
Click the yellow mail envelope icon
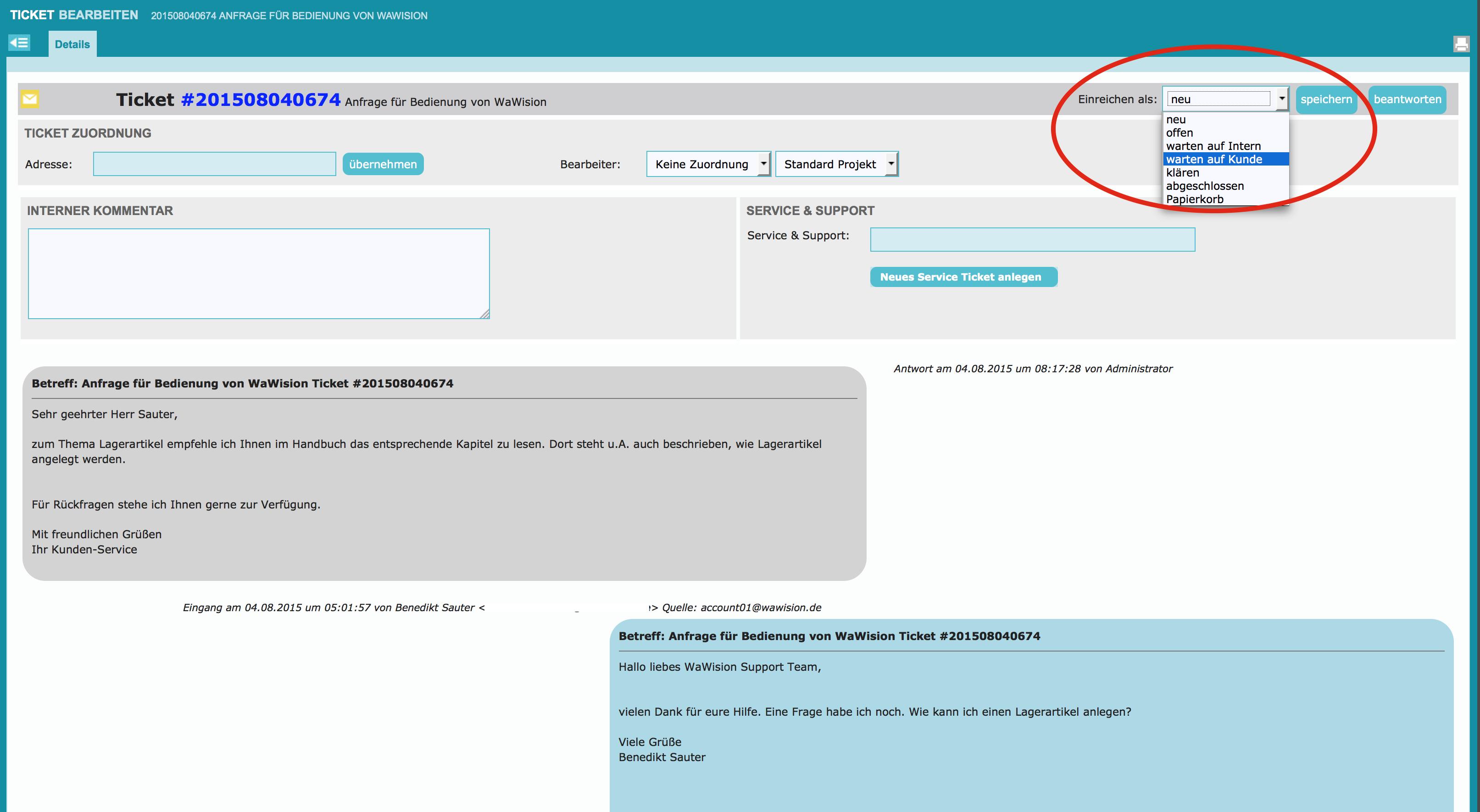30,99
